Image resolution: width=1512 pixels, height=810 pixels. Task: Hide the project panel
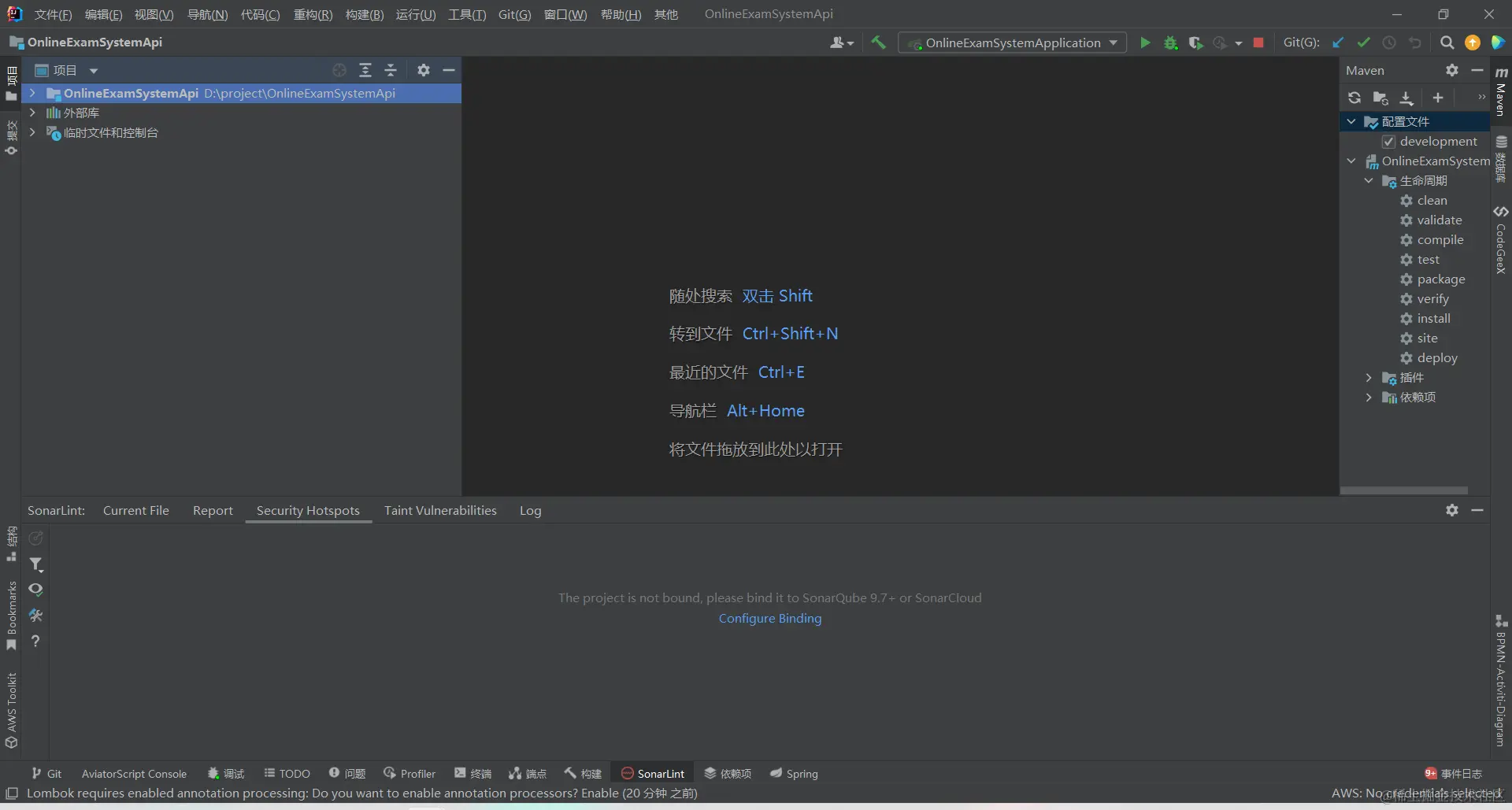pyautogui.click(x=449, y=70)
